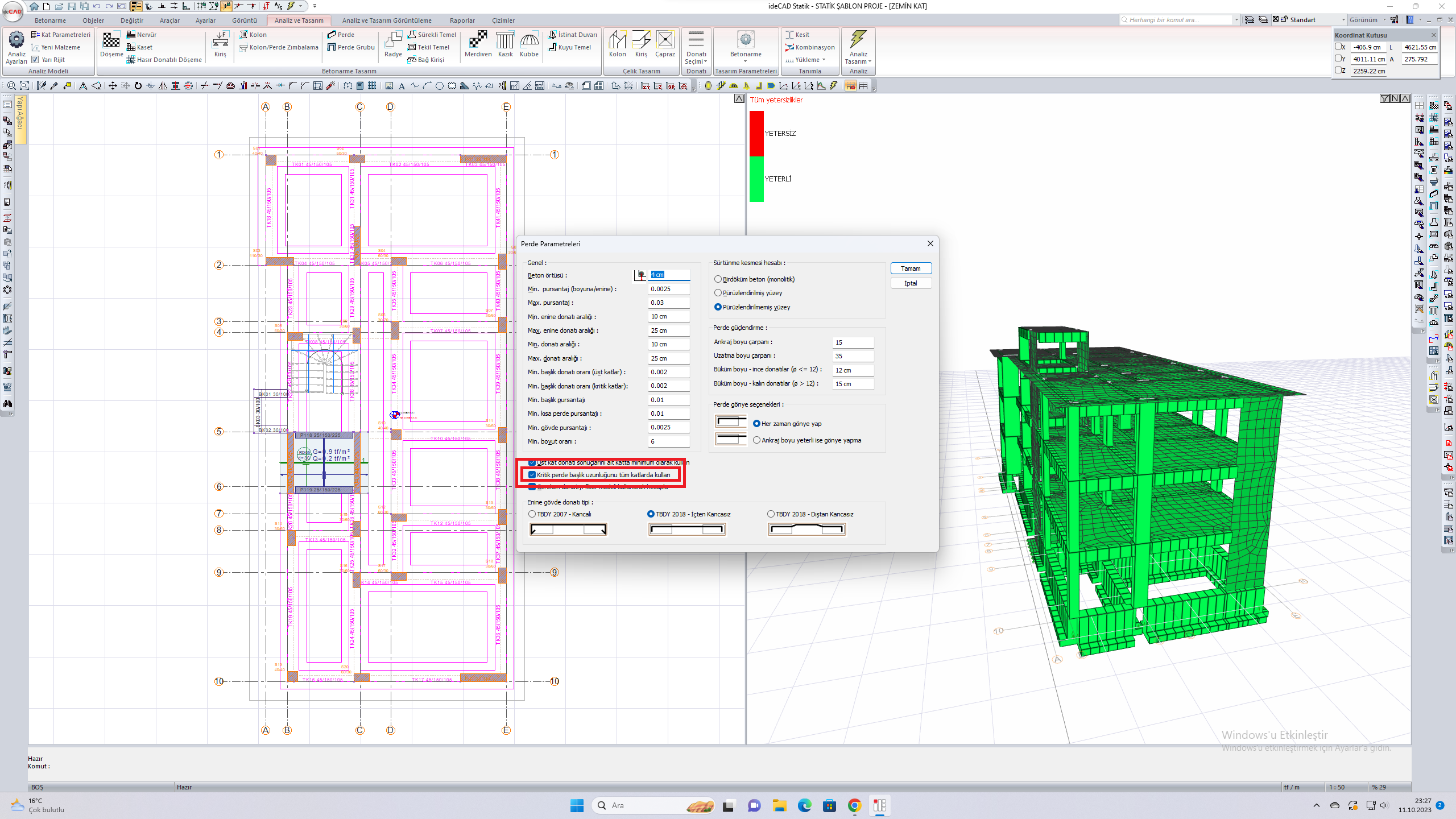Click red YETERSİZ legend color
This screenshot has width=1456, height=819.
point(756,134)
